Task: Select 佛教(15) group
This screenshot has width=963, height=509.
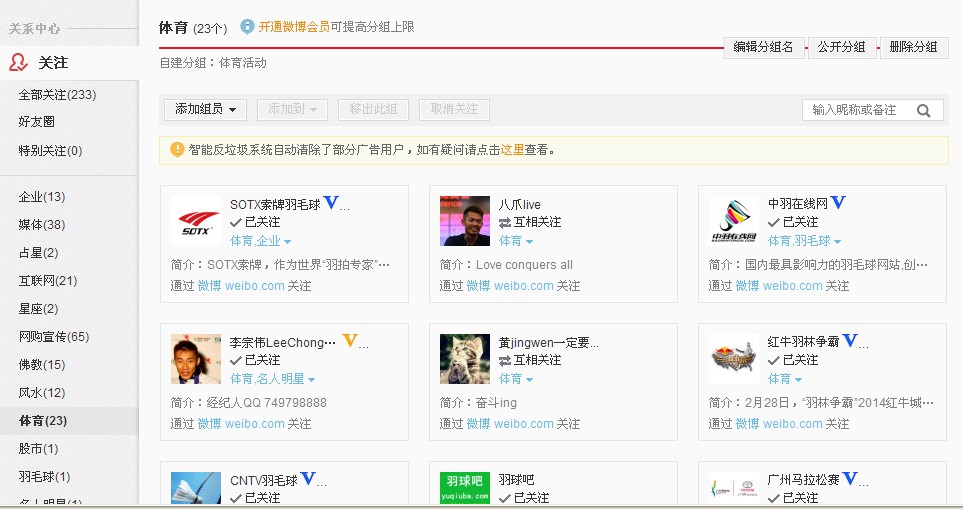Action: [42, 365]
